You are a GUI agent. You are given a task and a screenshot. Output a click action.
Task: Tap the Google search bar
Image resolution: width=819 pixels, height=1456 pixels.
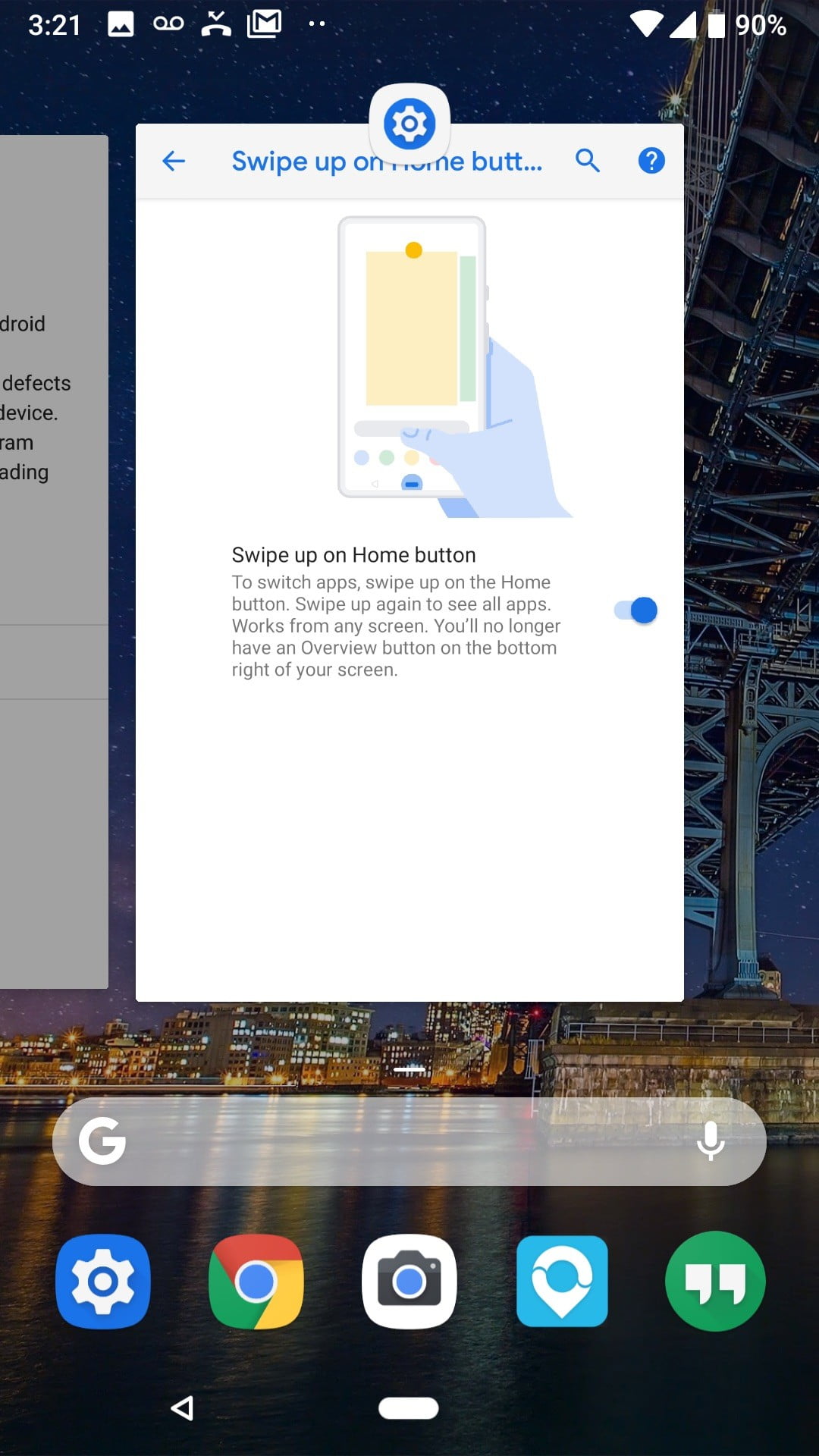[x=409, y=1141]
